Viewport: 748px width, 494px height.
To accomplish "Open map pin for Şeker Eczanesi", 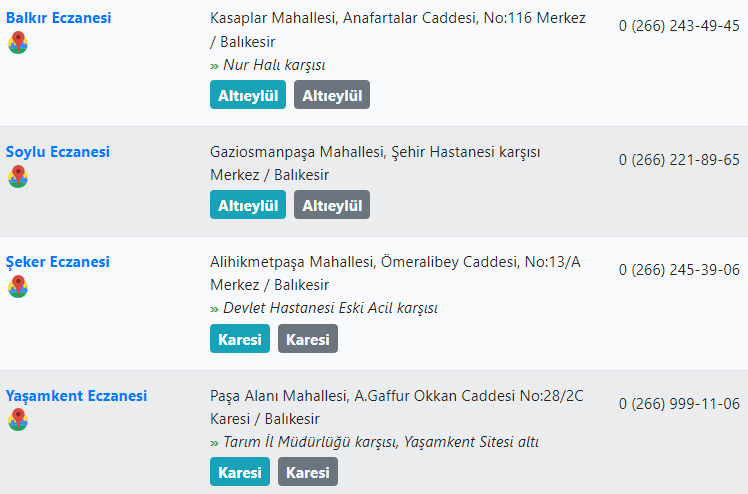I will coord(18,287).
